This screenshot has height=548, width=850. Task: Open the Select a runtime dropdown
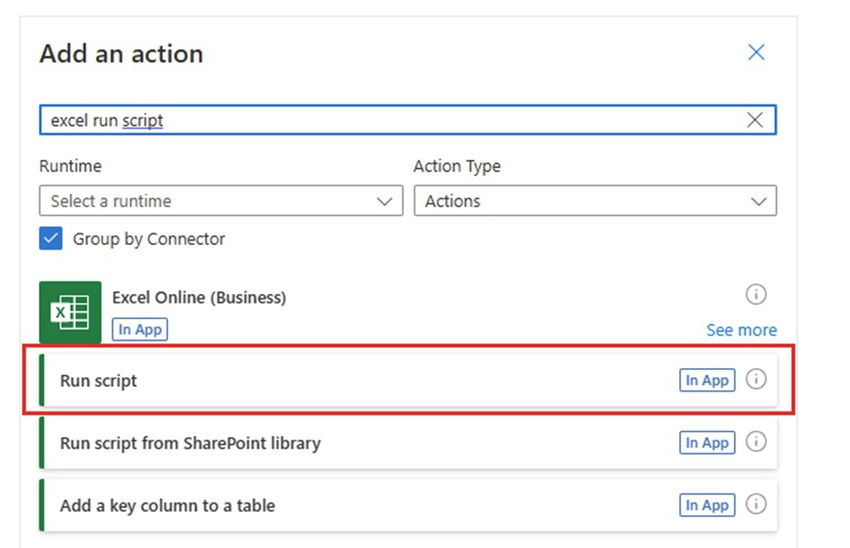point(222,201)
